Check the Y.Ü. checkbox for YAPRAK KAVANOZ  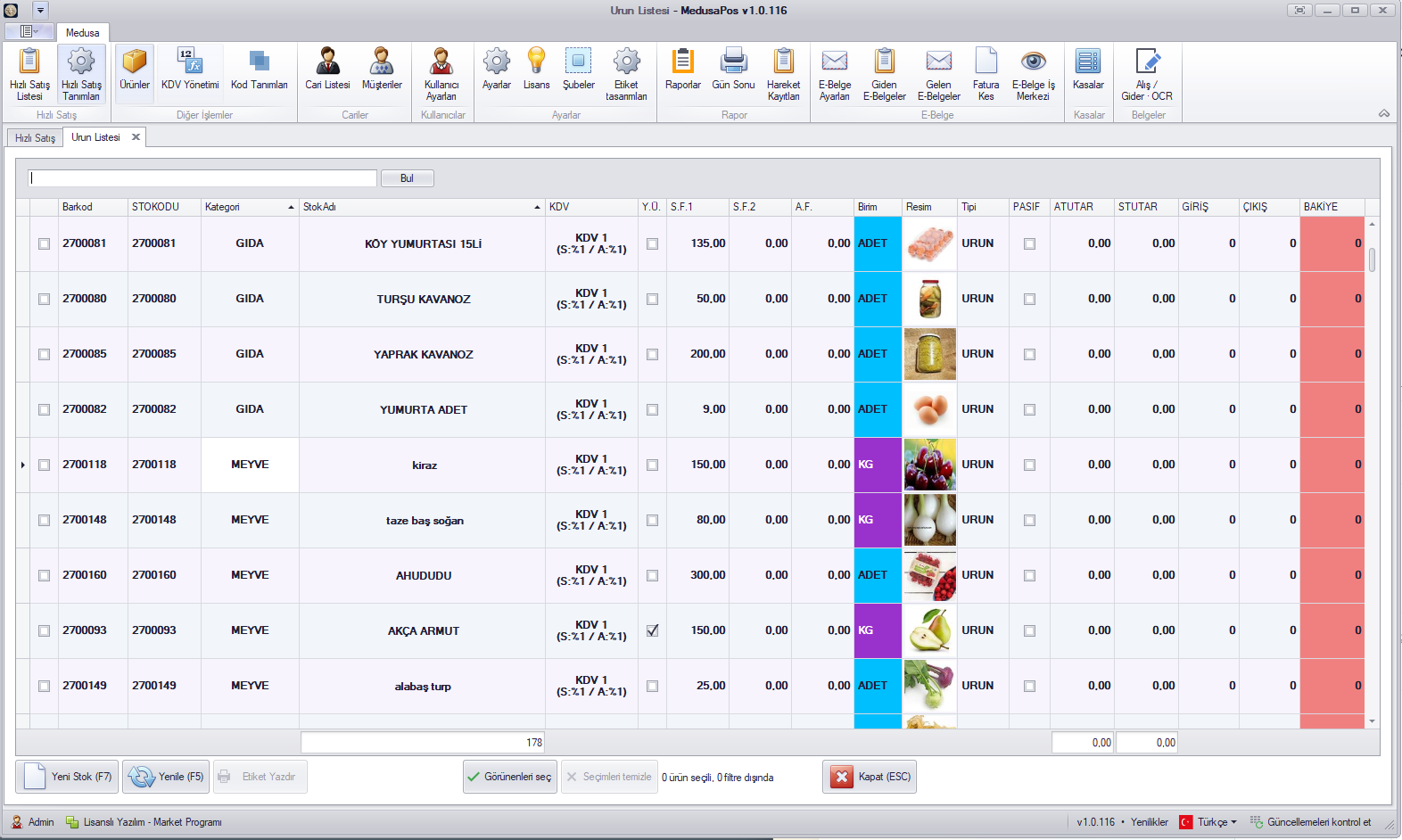click(x=653, y=354)
